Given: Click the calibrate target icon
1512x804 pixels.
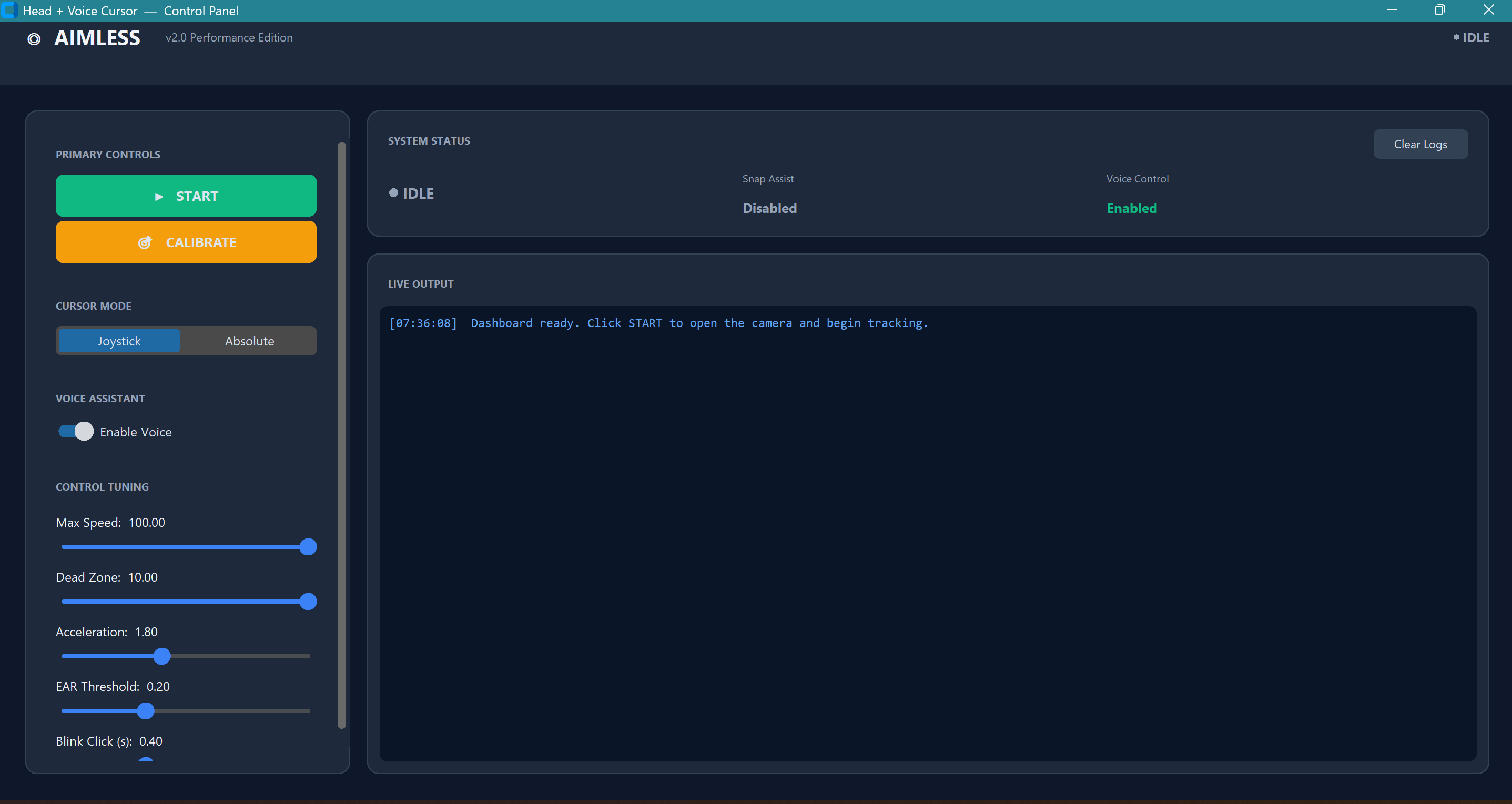Looking at the screenshot, I should click(x=145, y=242).
